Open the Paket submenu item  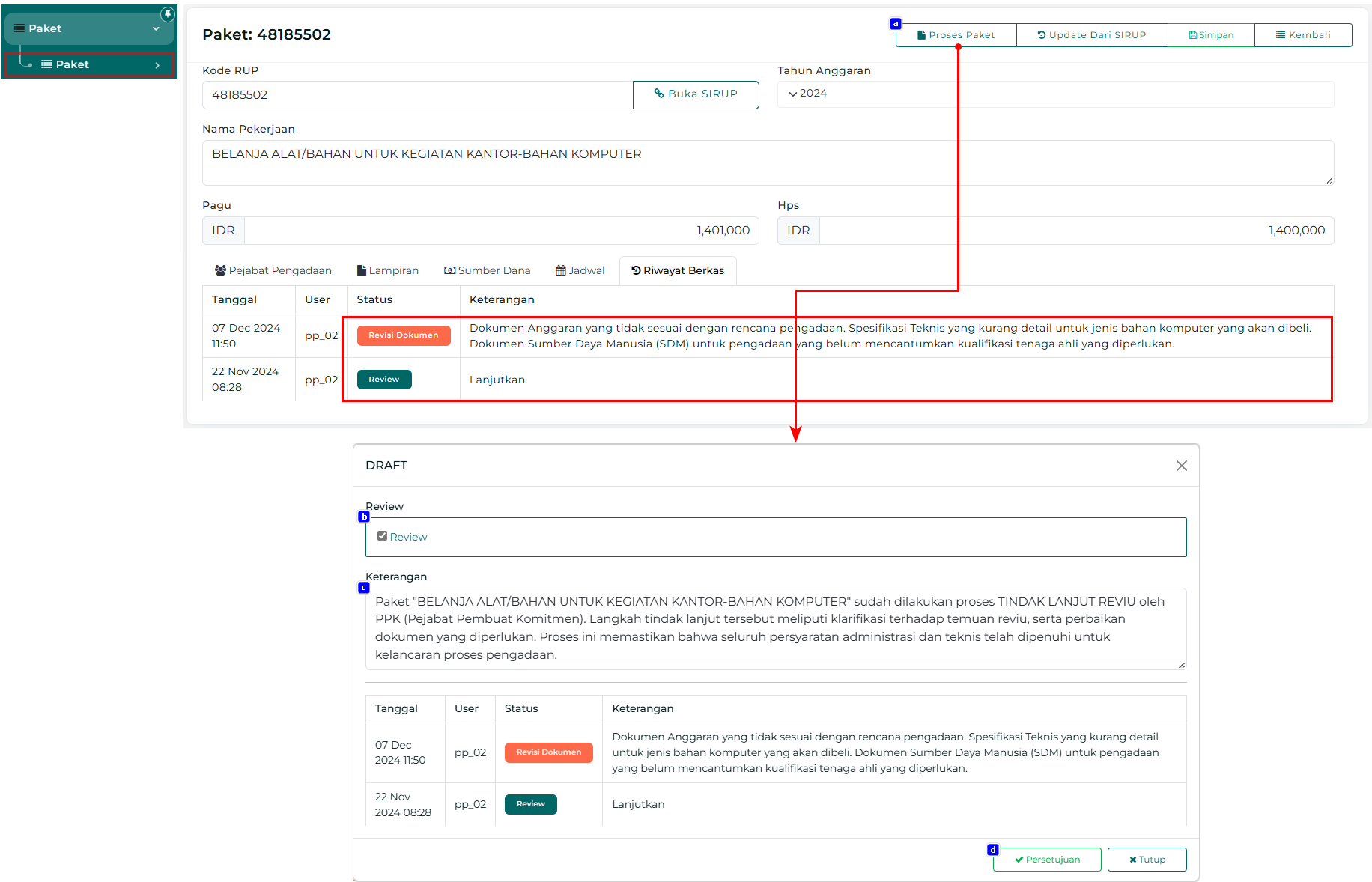click(x=88, y=64)
